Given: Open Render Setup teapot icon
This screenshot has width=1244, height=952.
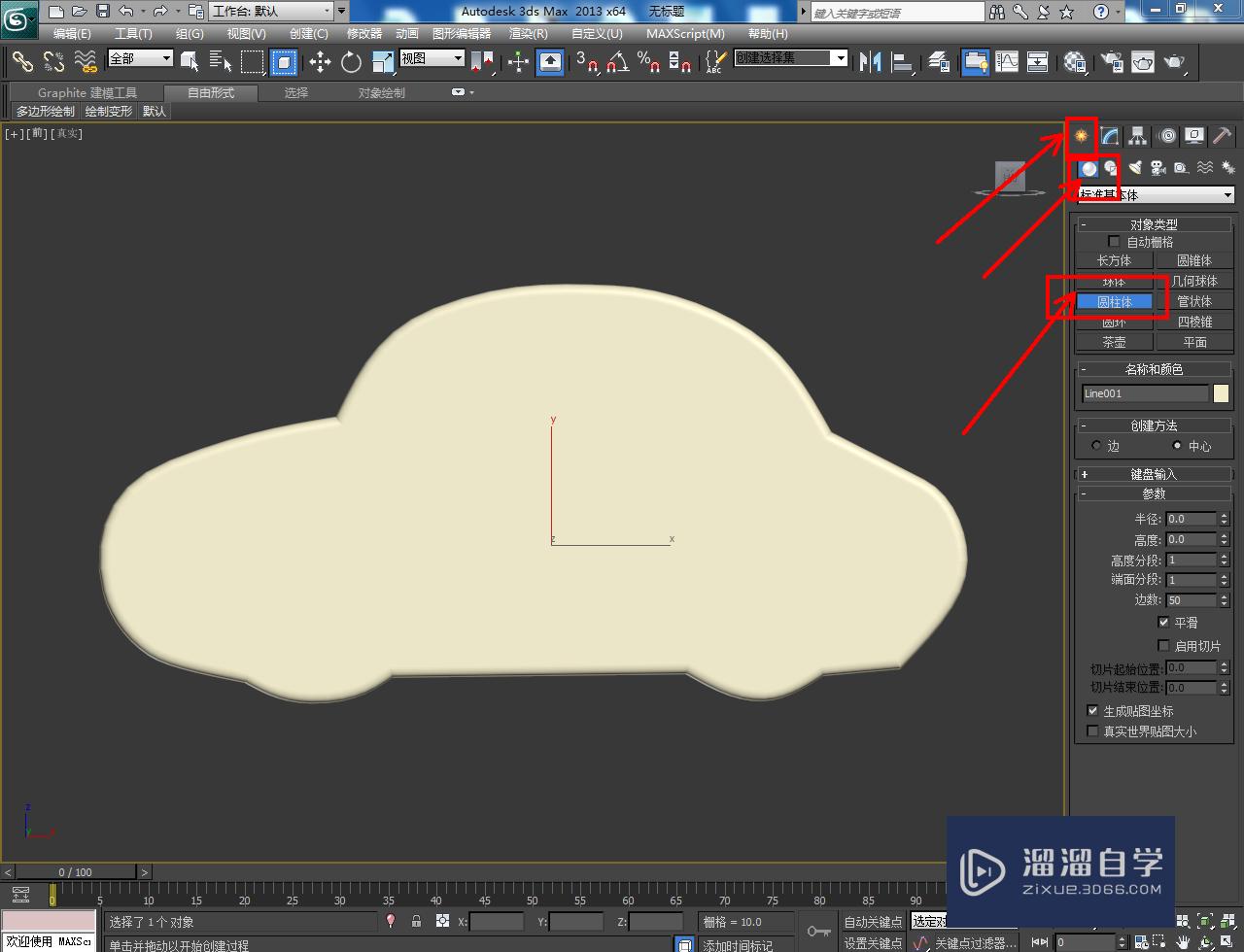Looking at the screenshot, I should point(1110,62).
